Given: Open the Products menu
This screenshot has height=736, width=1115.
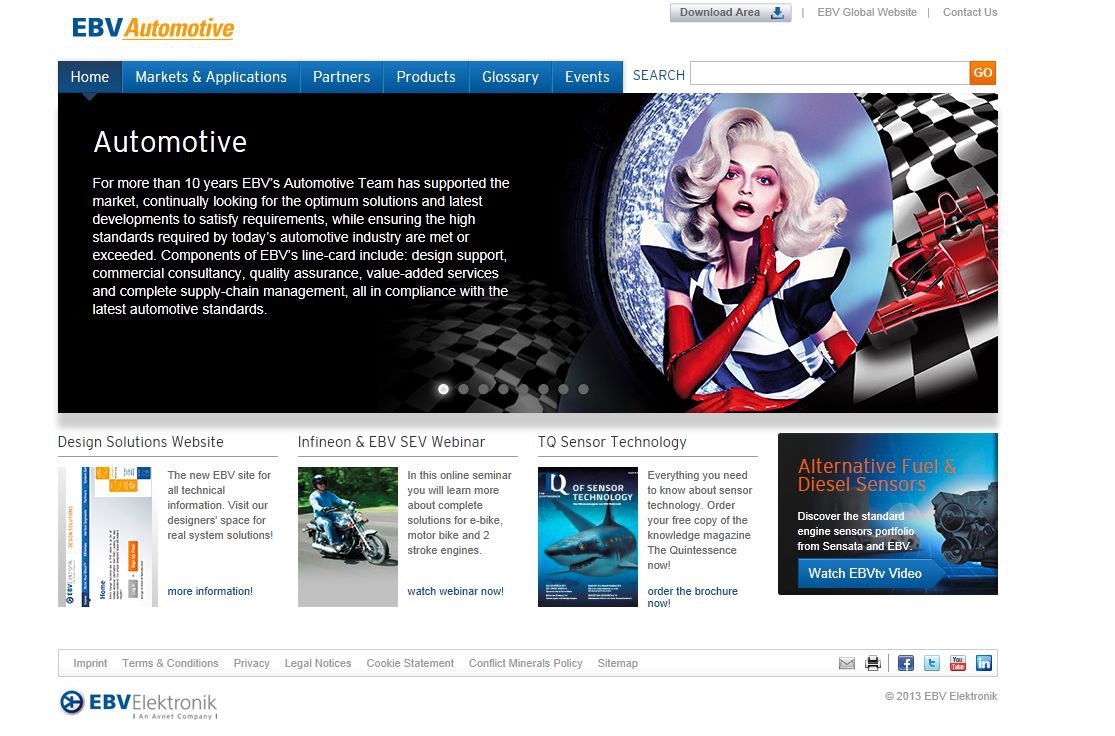Looking at the screenshot, I should [426, 77].
